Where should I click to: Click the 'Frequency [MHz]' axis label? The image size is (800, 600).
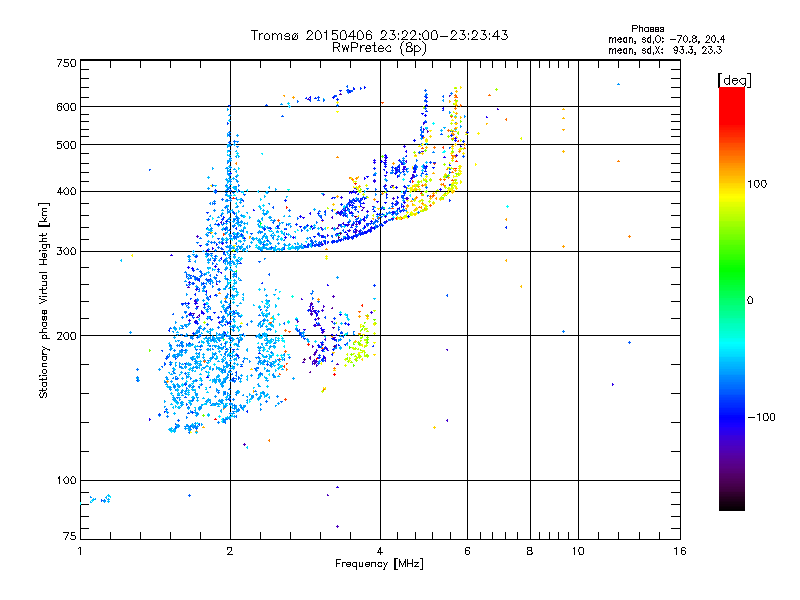pyautogui.click(x=379, y=564)
